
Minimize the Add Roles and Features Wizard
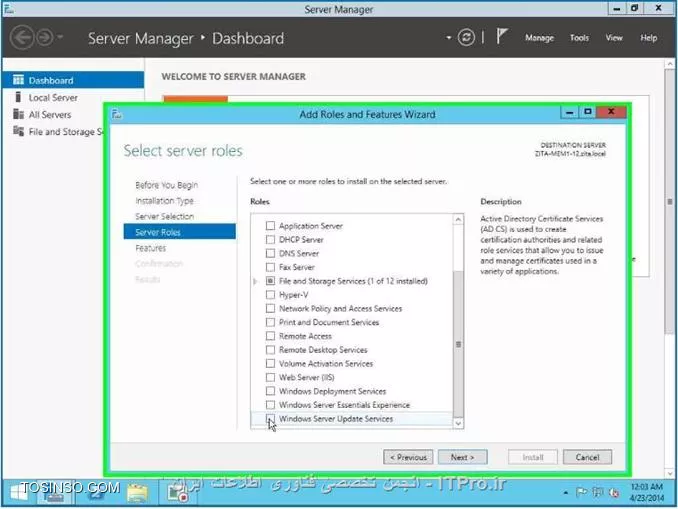569,113
